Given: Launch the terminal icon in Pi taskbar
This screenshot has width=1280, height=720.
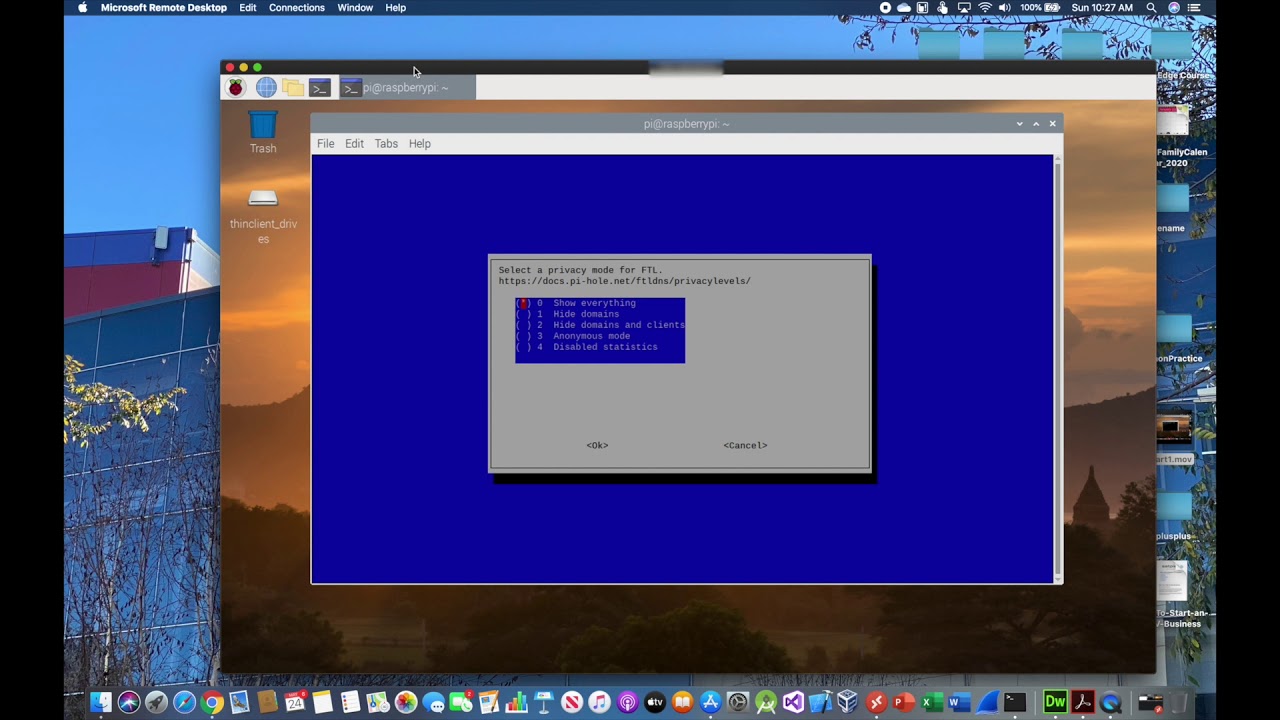Looking at the screenshot, I should 319,88.
